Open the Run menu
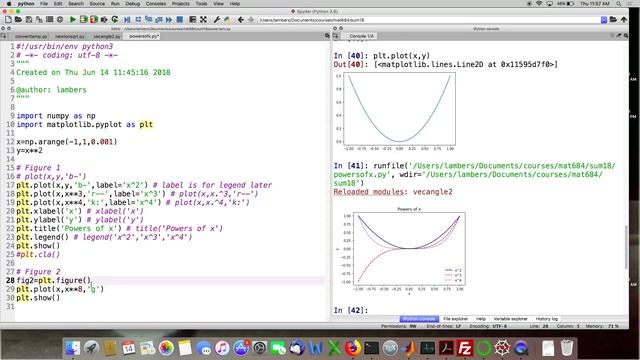This screenshot has width=640, height=360. (x=115, y=3)
